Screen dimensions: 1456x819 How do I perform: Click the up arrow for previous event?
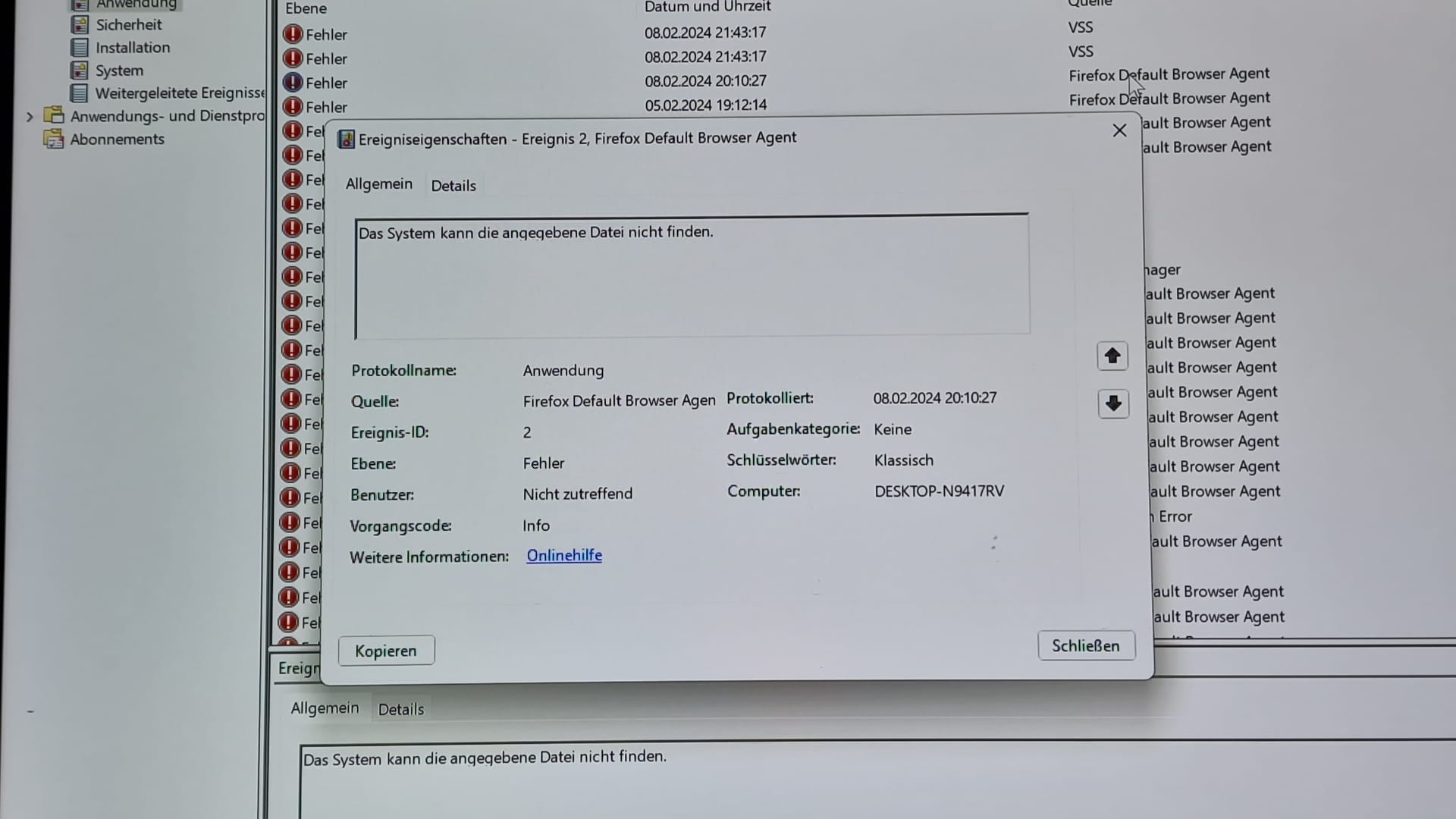[1112, 356]
